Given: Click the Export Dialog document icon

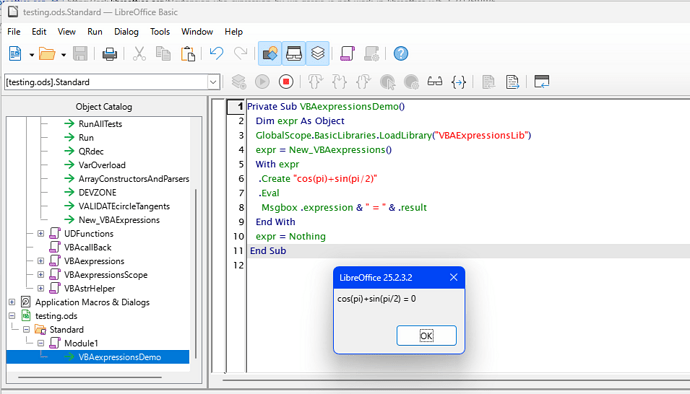Looking at the screenshot, I should 512,82.
